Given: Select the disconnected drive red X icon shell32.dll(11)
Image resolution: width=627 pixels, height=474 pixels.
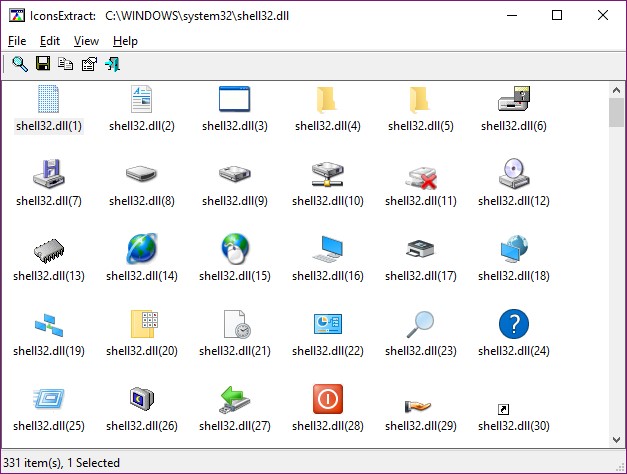Looking at the screenshot, I should (x=421, y=178).
